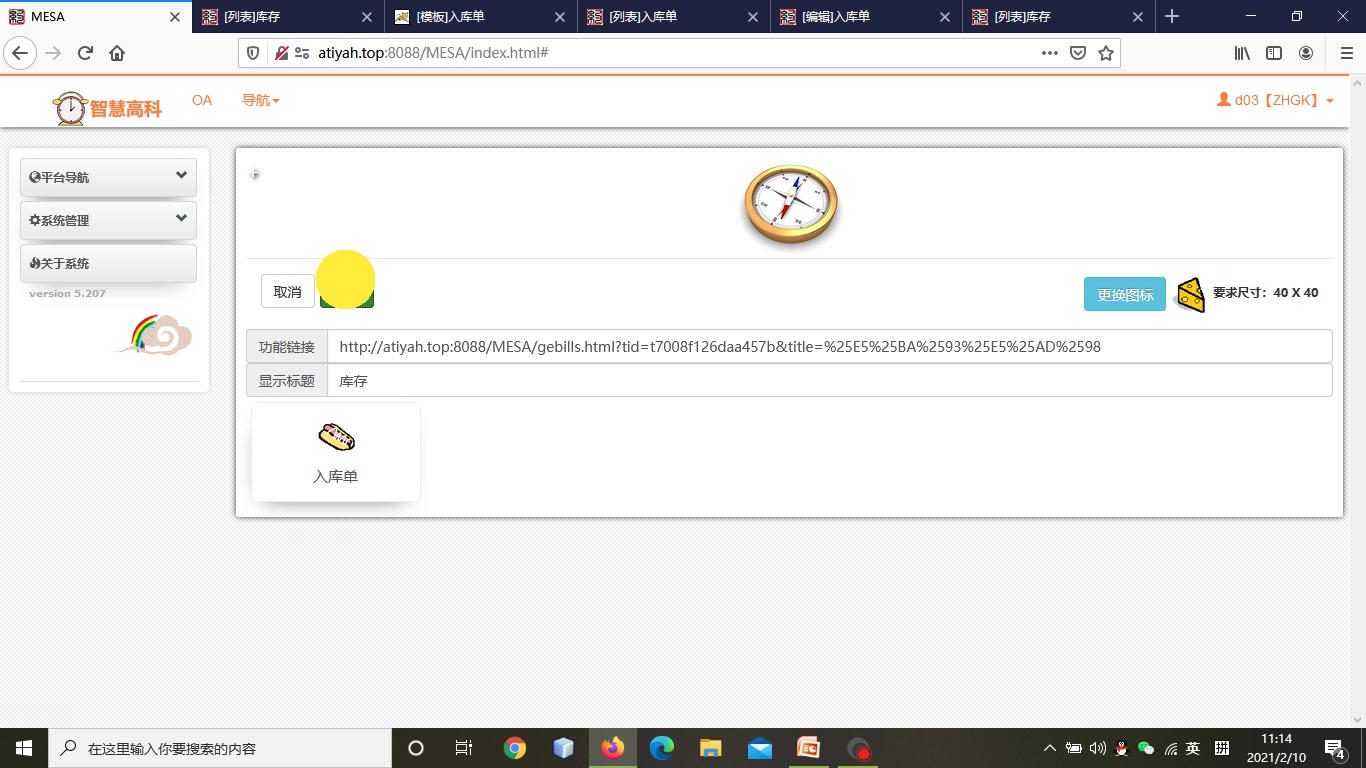Image resolution: width=1366 pixels, height=768 pixels.
Task: Click the 显示标题 input field
Action: point(829,380)
